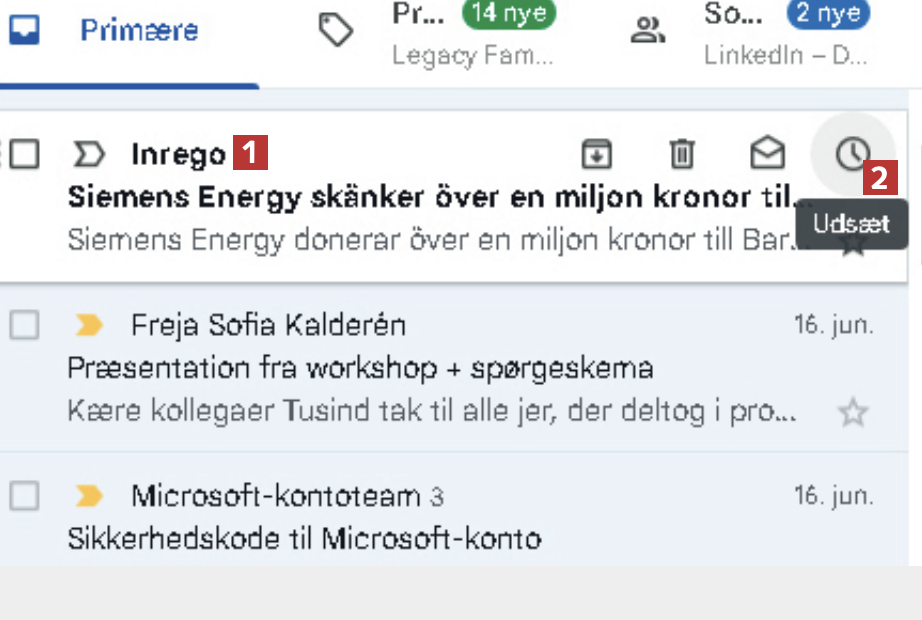Click the Udsæt tooltip label
Image resolution: width=922 pixels, height=620 pixels.
tap(851, 224)
